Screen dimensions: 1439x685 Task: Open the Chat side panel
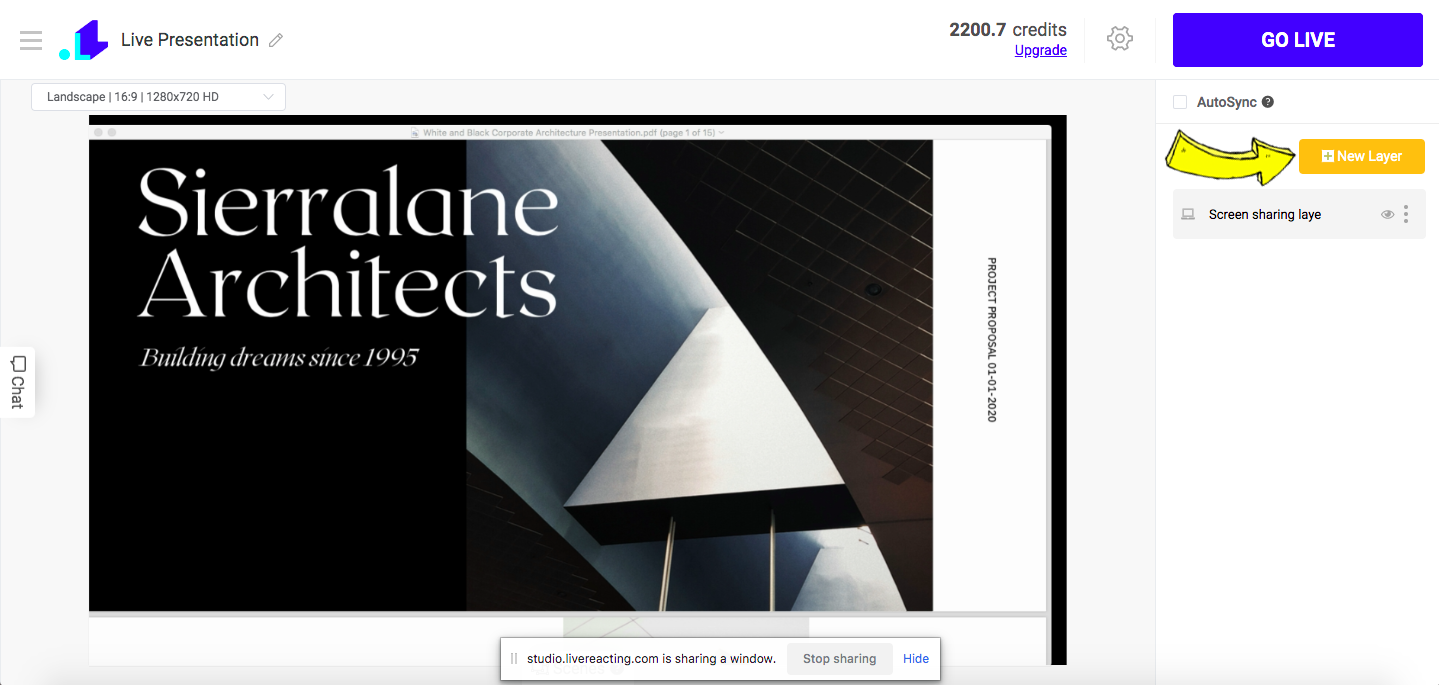point(17,382)
